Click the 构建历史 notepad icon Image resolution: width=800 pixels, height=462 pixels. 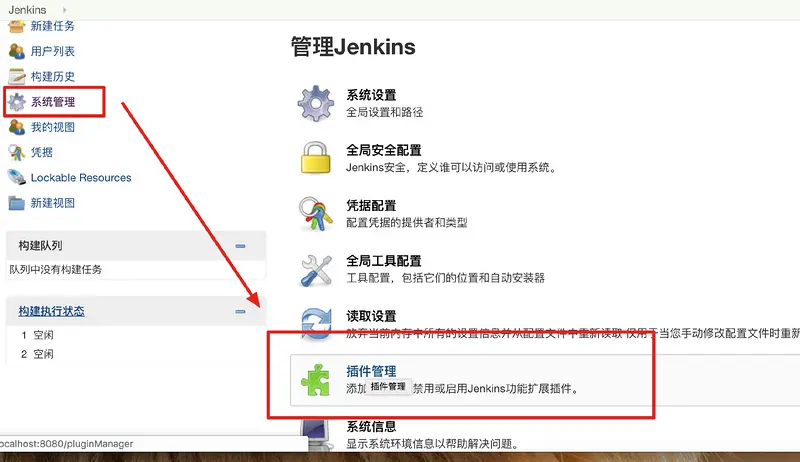[17, 76]
